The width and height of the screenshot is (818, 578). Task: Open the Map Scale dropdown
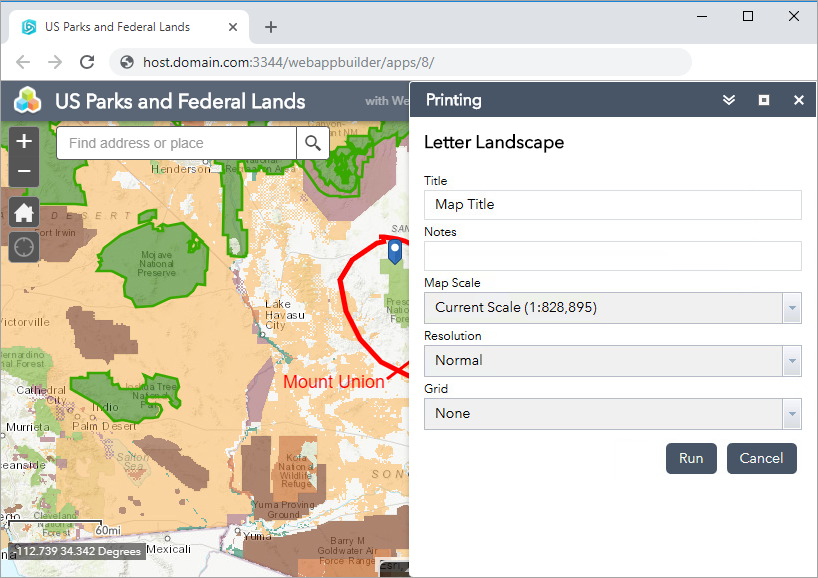[x=612, y=308]
